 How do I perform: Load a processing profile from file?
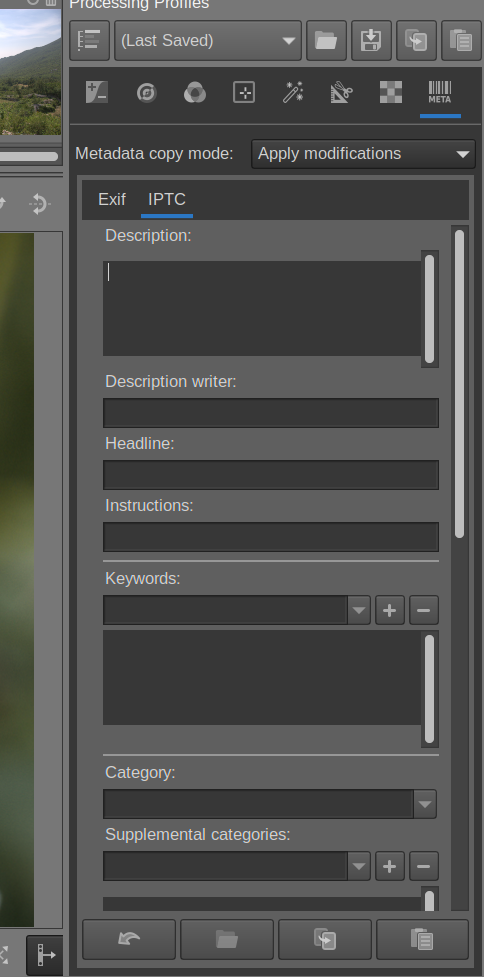click(x=326, y=41)
